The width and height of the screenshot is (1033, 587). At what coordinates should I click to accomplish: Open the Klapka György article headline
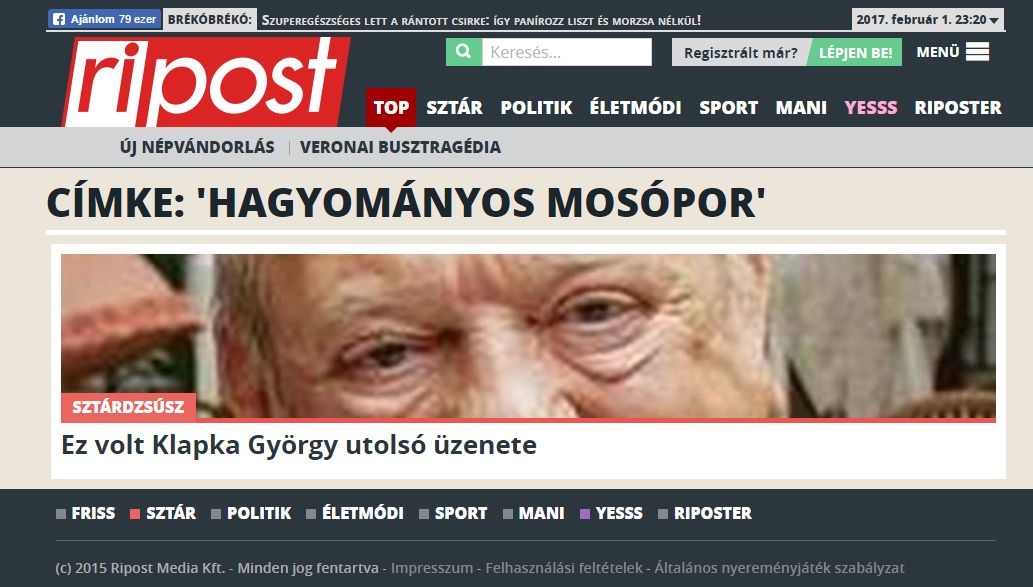[299, 445]
